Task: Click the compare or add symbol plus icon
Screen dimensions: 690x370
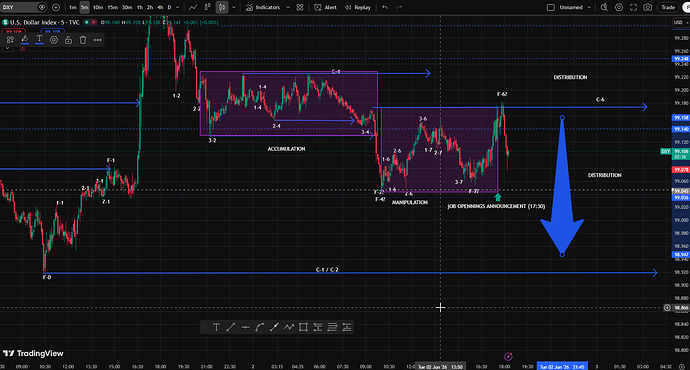Action: (x=56, y=7)
